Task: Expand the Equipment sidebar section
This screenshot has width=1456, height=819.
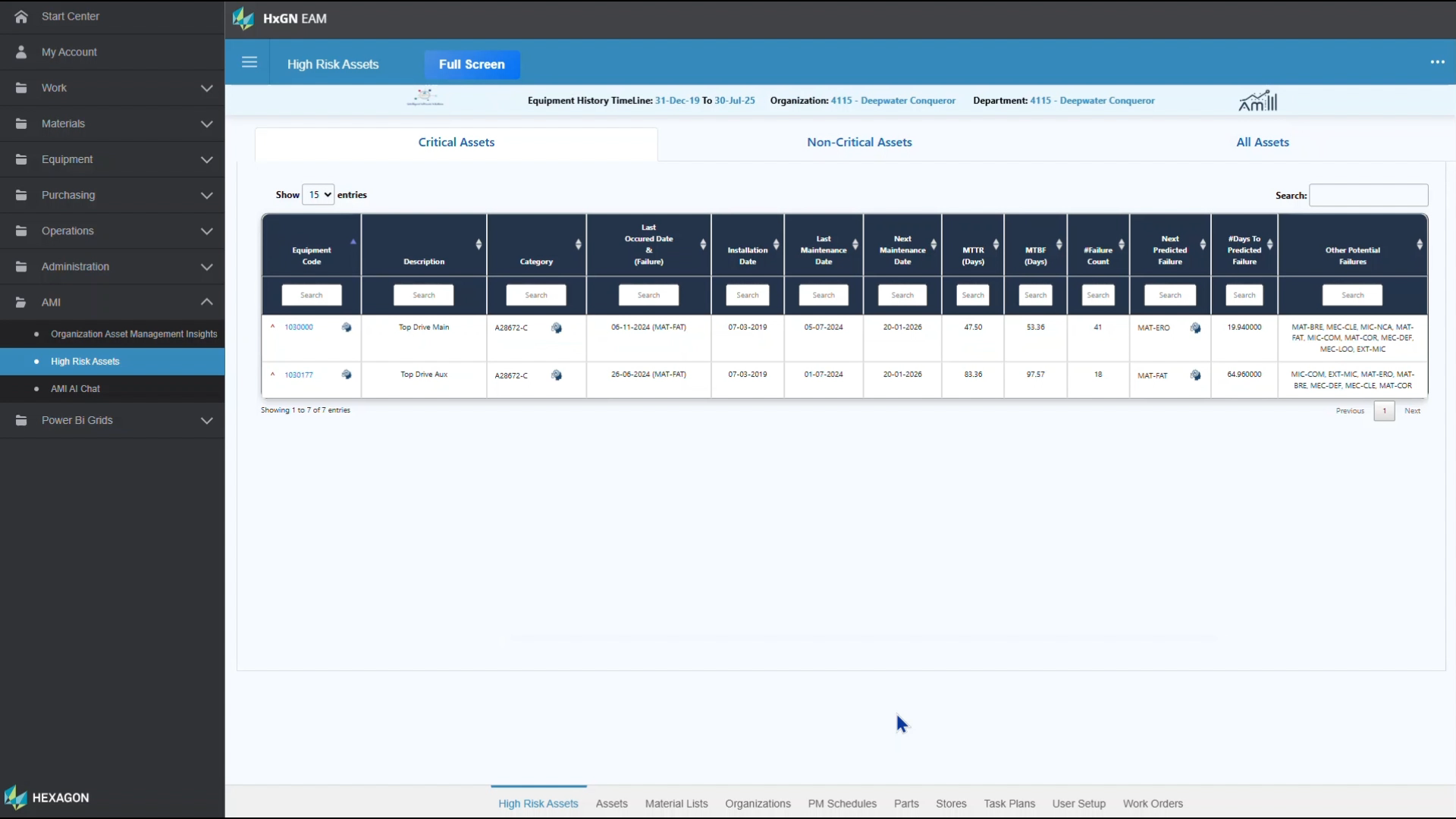Action: (207, 159)
